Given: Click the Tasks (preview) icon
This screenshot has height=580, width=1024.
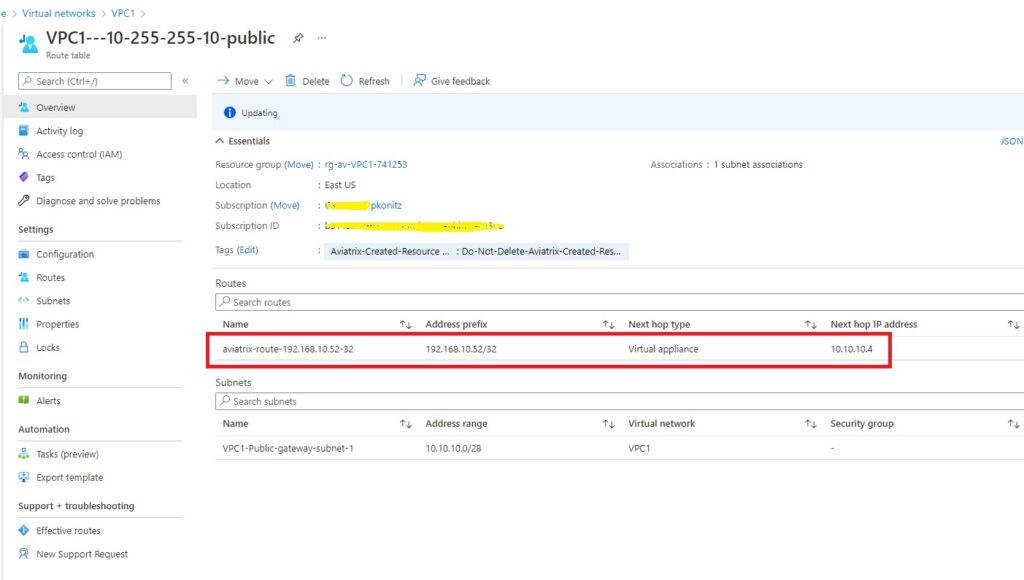Looking at the screenshot, I should coord(24,454).
